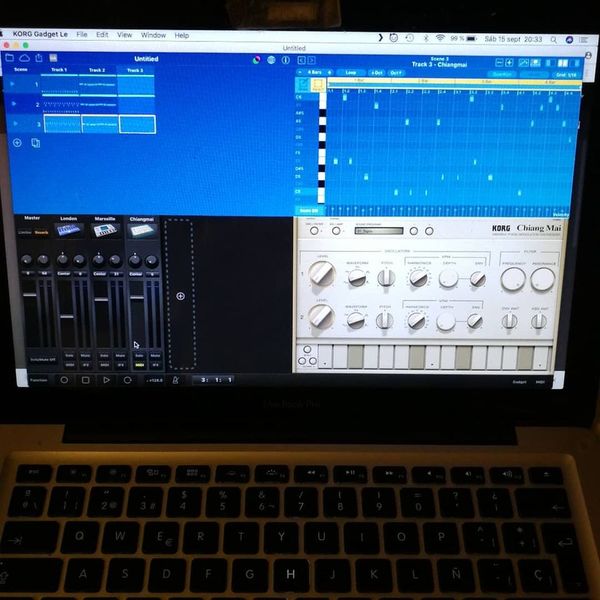Image resolution: width=600 pixels, height=600 pixels.
Task: Toggle Solo on the Chiangmai mixer channel
Action: 139,355
